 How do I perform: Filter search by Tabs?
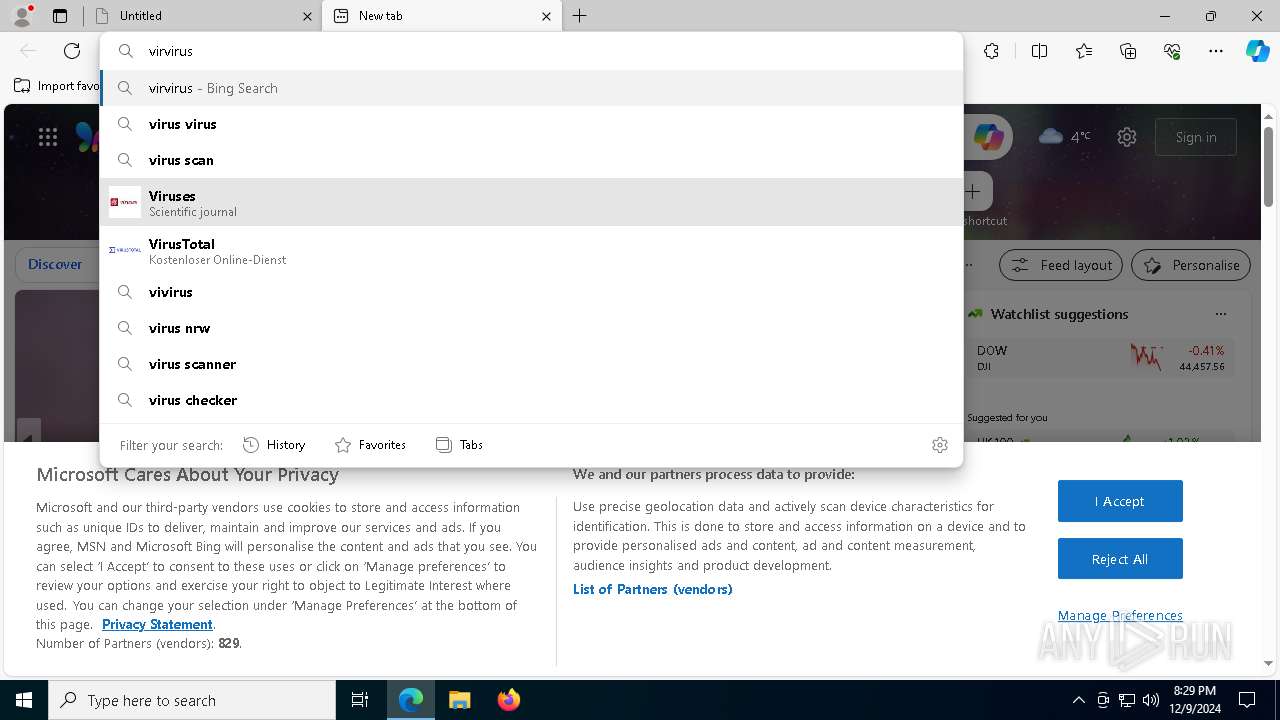point(459,445)
